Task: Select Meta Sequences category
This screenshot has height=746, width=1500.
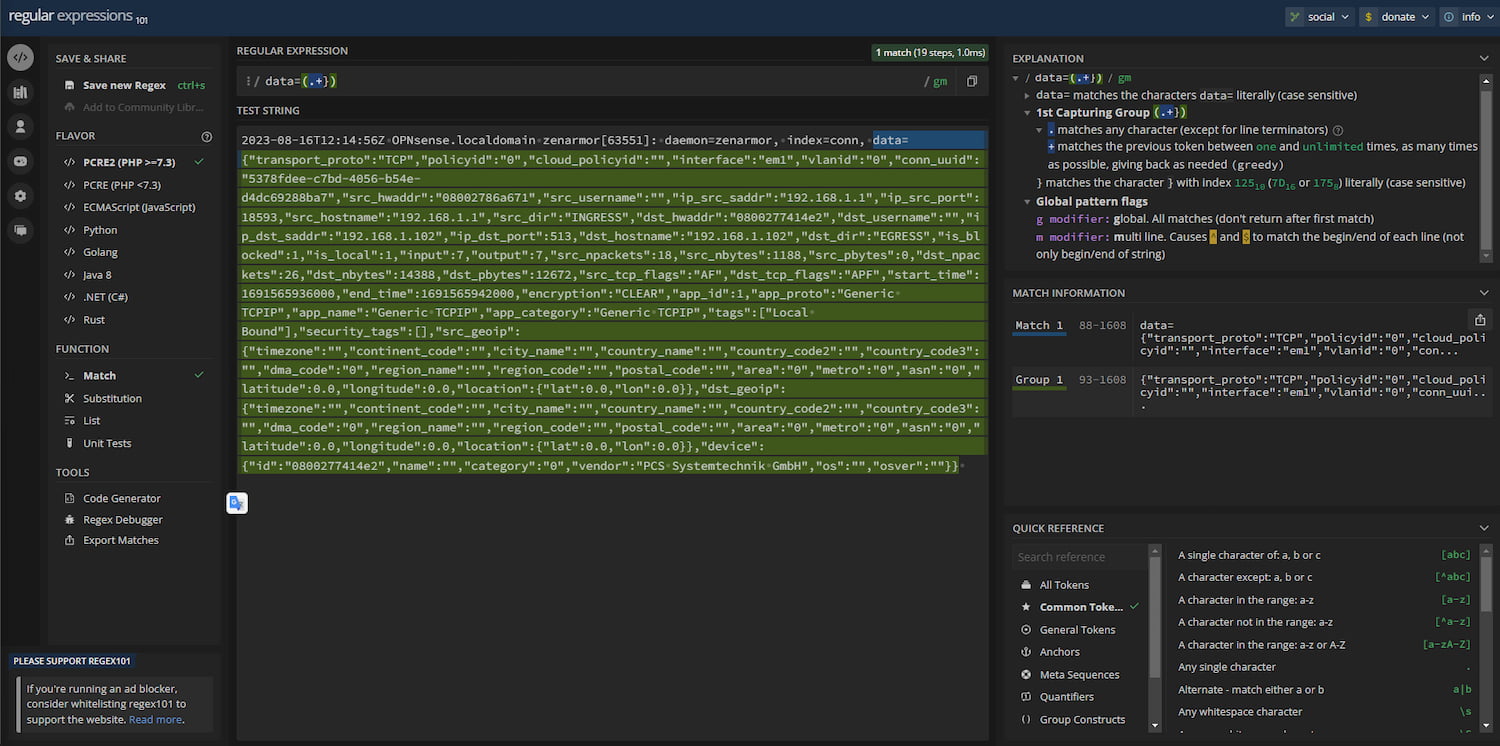Action: click(x=1079, y=675)
